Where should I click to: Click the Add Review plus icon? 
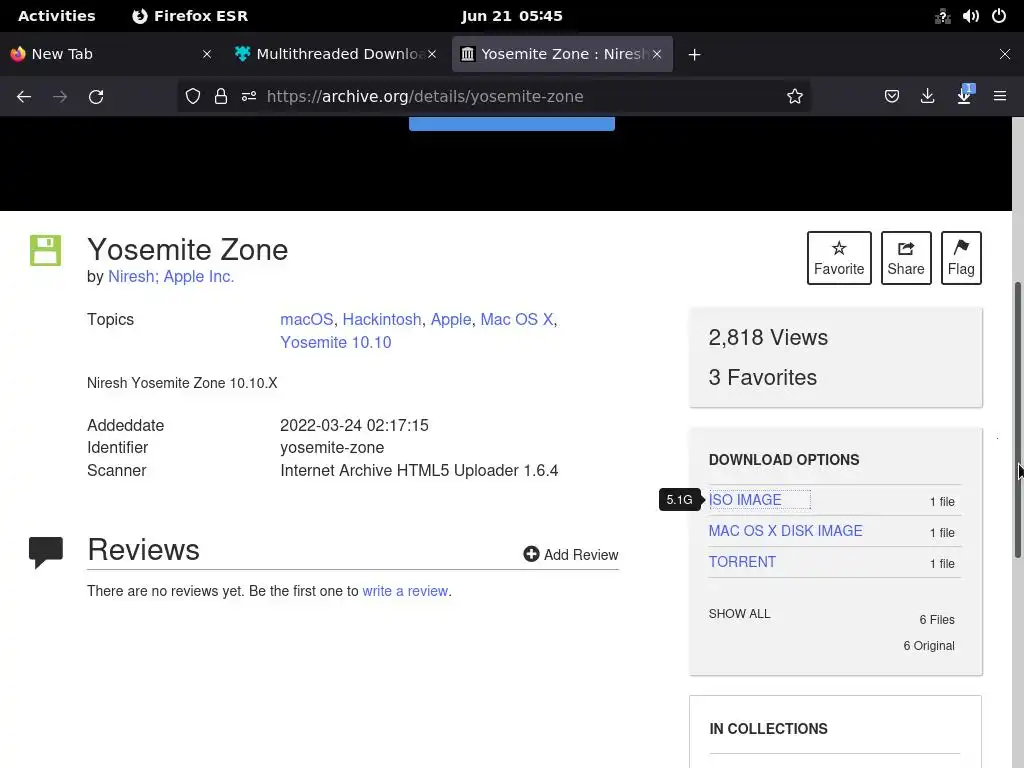click(x=531, y=554)
